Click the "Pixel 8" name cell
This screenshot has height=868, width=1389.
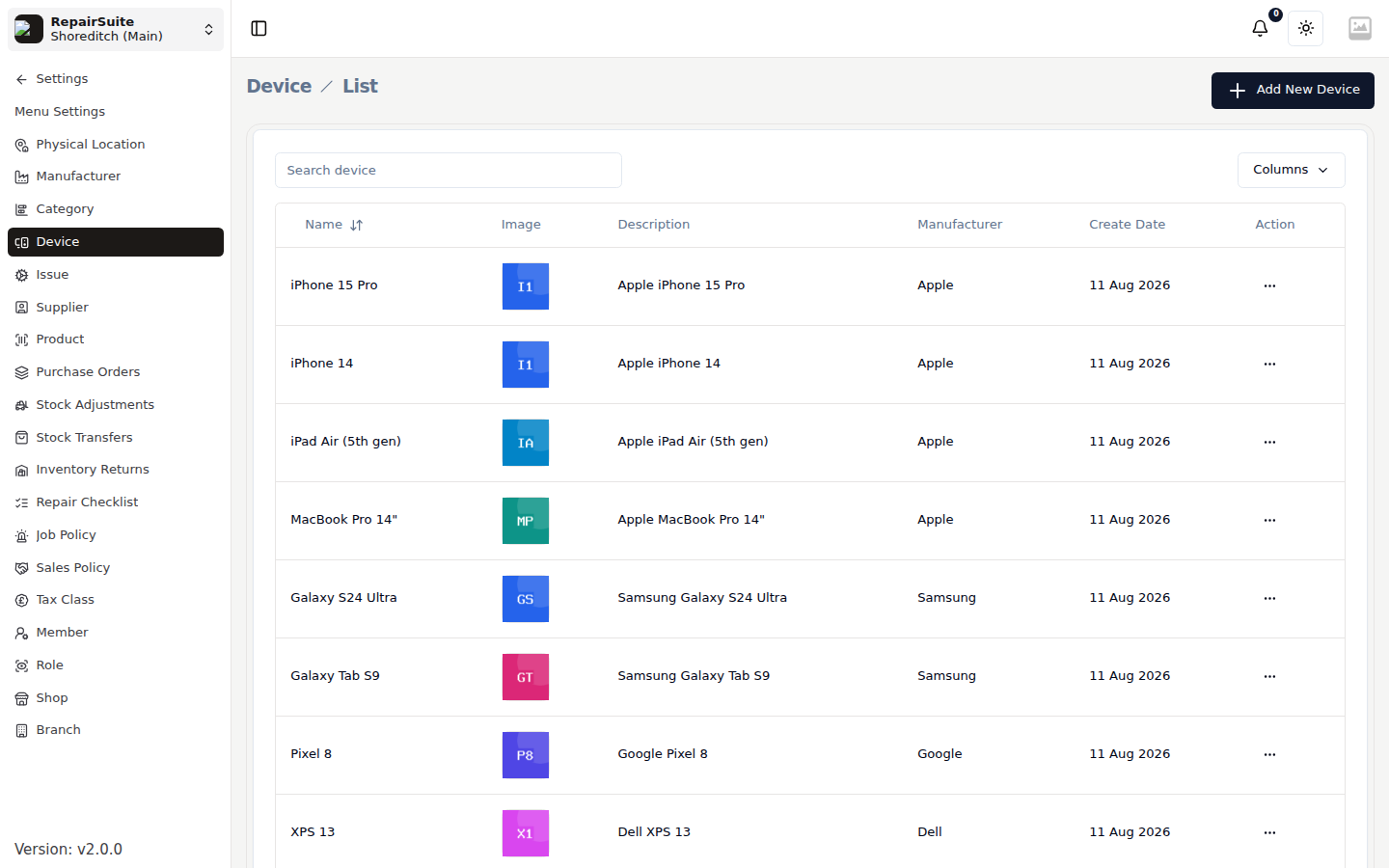(x=311, y=754)
